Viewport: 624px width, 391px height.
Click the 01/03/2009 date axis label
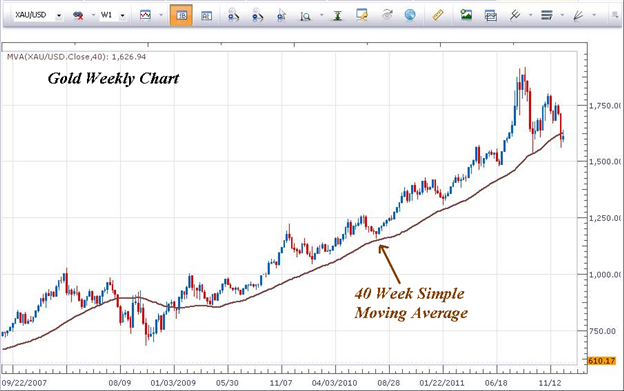point(173,383)
